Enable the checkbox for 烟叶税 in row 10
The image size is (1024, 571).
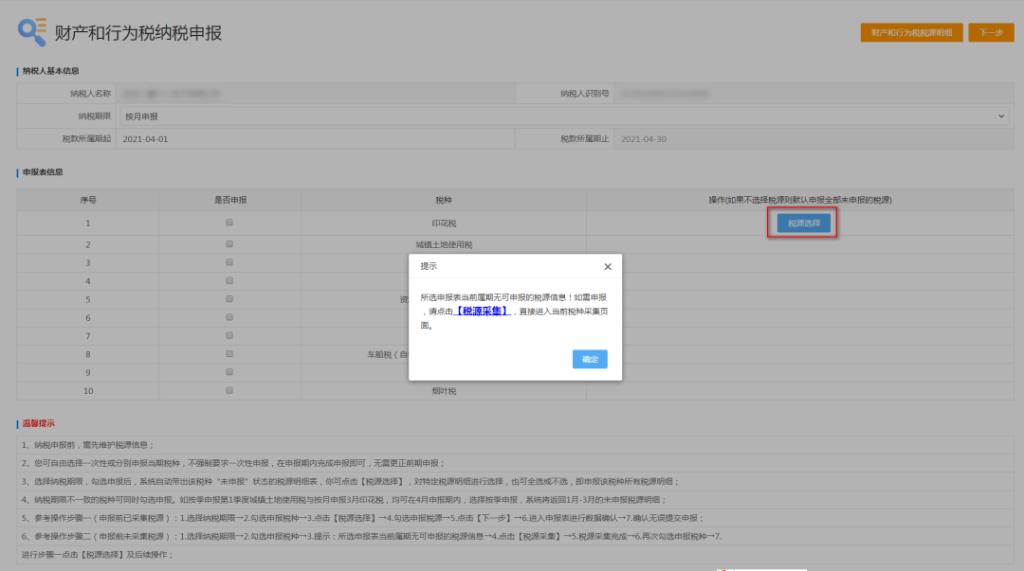click(230, 390)
